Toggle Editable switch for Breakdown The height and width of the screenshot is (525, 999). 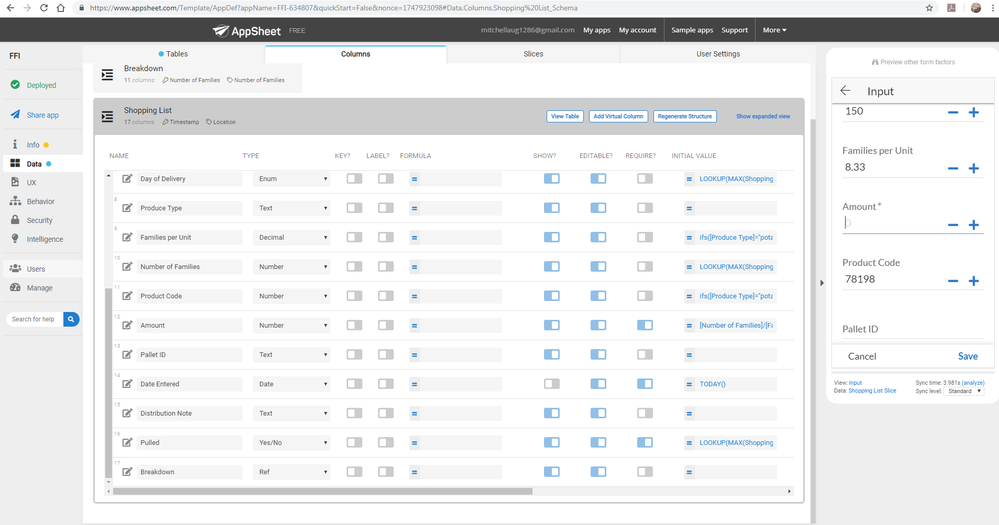pyautogui.click(x=598, y=472)
